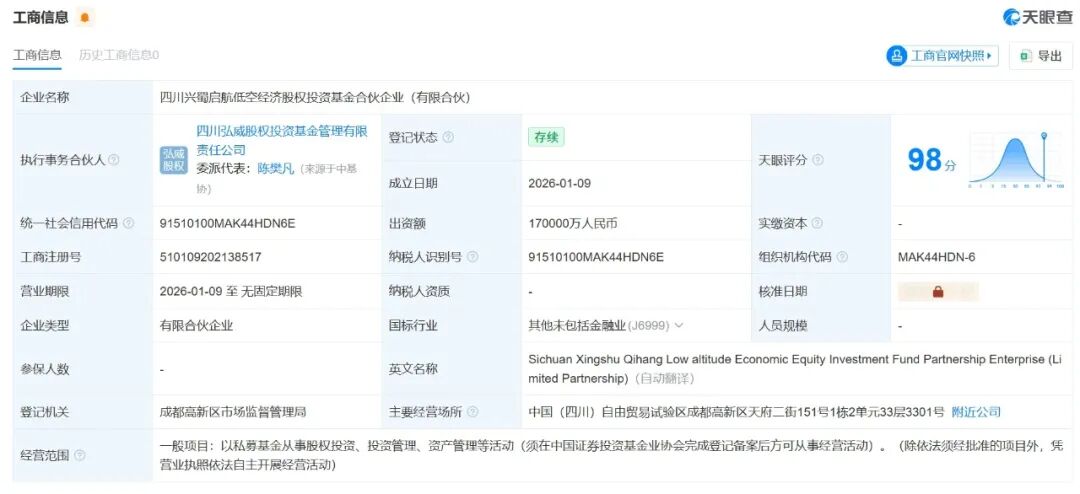Click the locked 核准日期 lock icon
The width and height of the screenshot is (1080, 494).
tap(938, 291)
